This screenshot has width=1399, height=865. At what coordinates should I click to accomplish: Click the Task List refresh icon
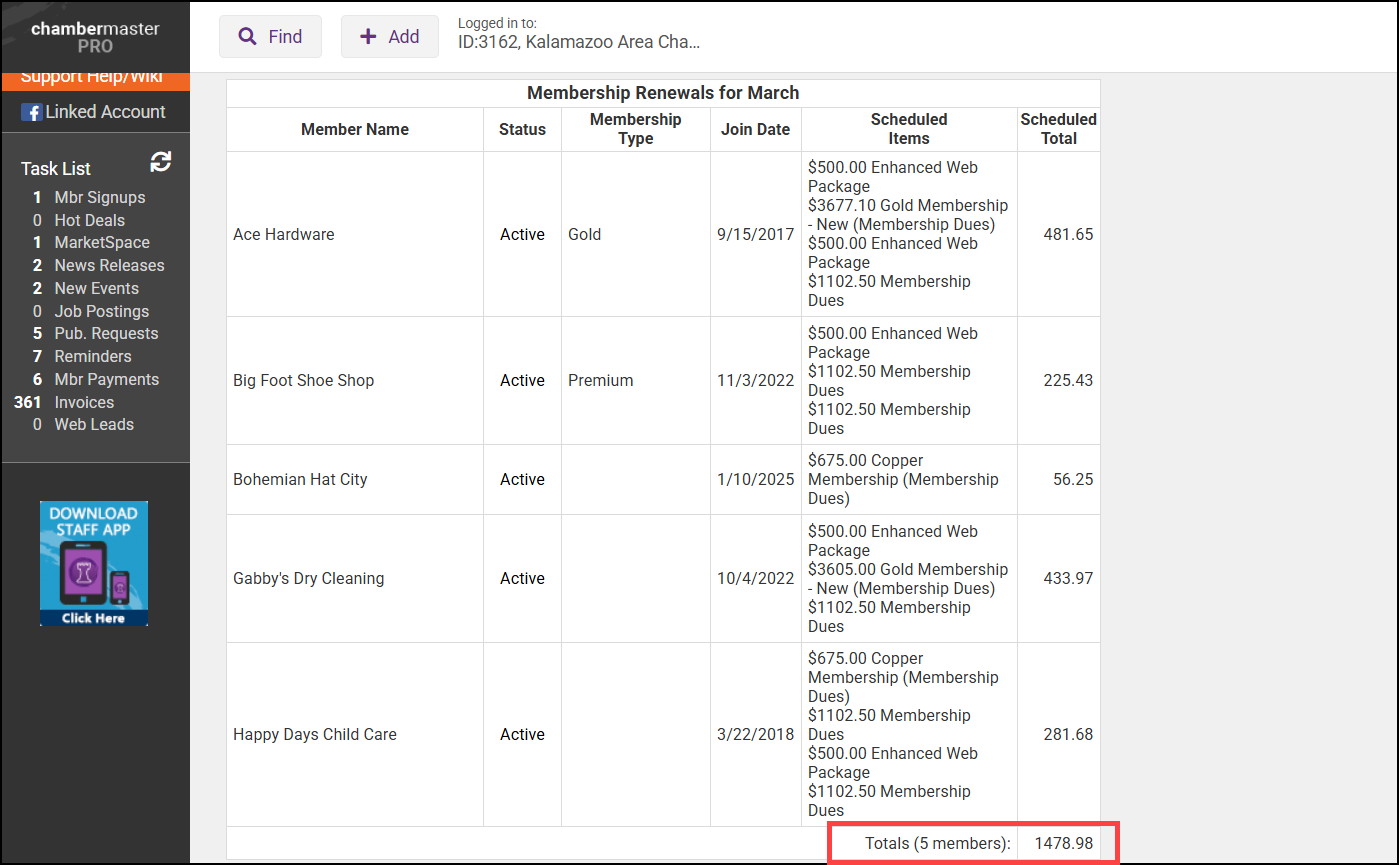(x=161, y=162)
